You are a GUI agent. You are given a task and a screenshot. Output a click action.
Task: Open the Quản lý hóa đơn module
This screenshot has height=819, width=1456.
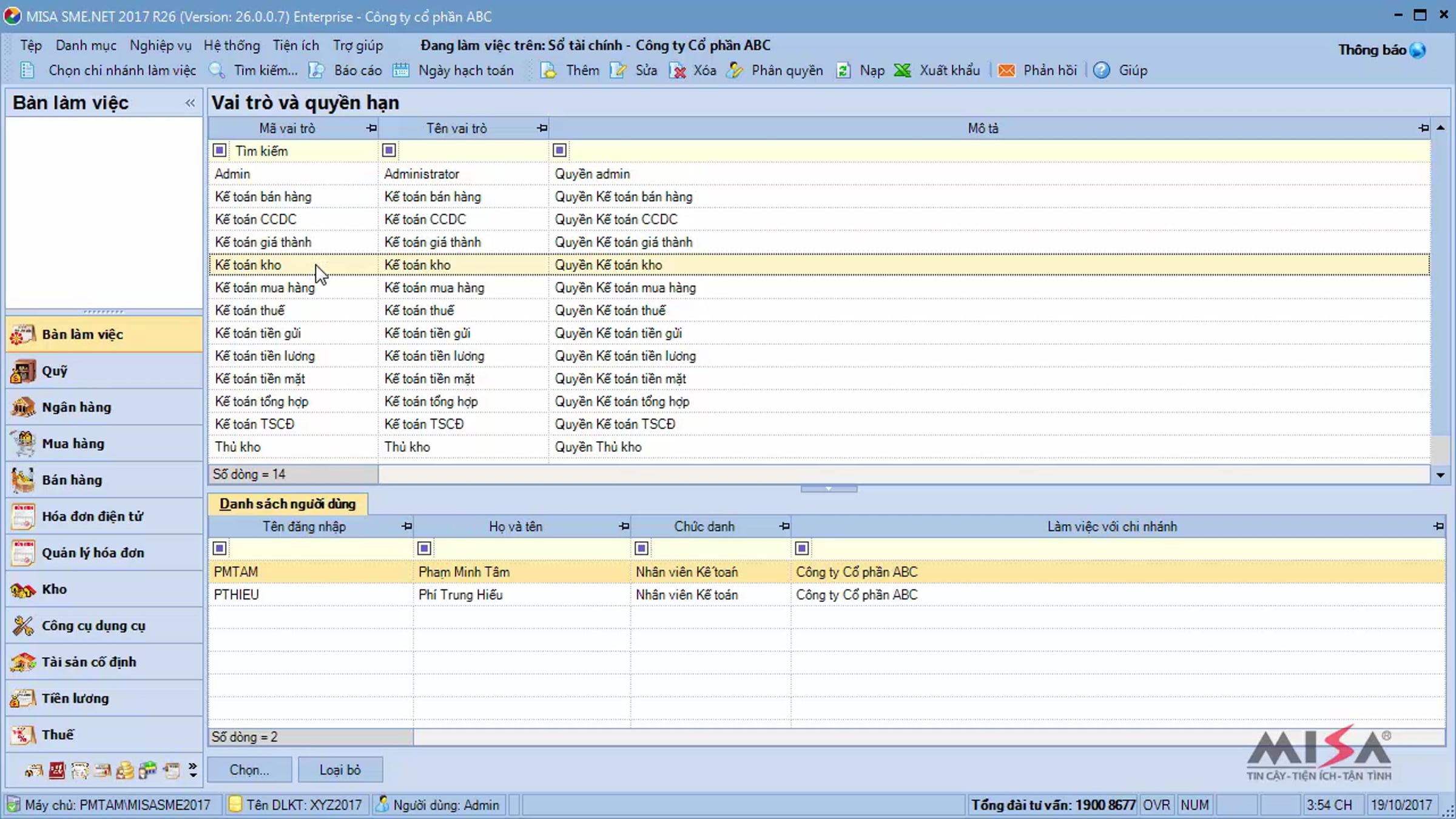[x=104, y=553]
